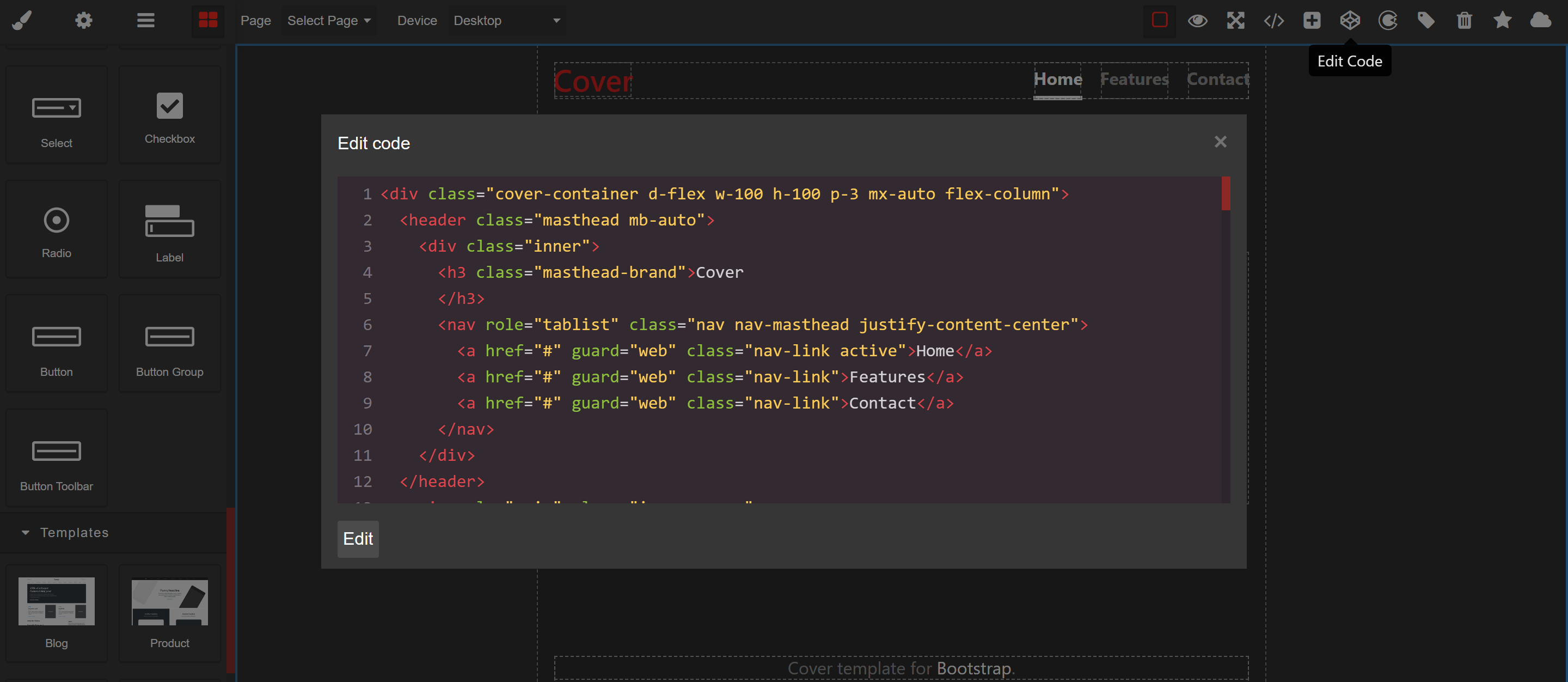Click the CodePen Edit Code icon
The height and width of the screenshot is (682, 1568).
(x=1350, y=21)
